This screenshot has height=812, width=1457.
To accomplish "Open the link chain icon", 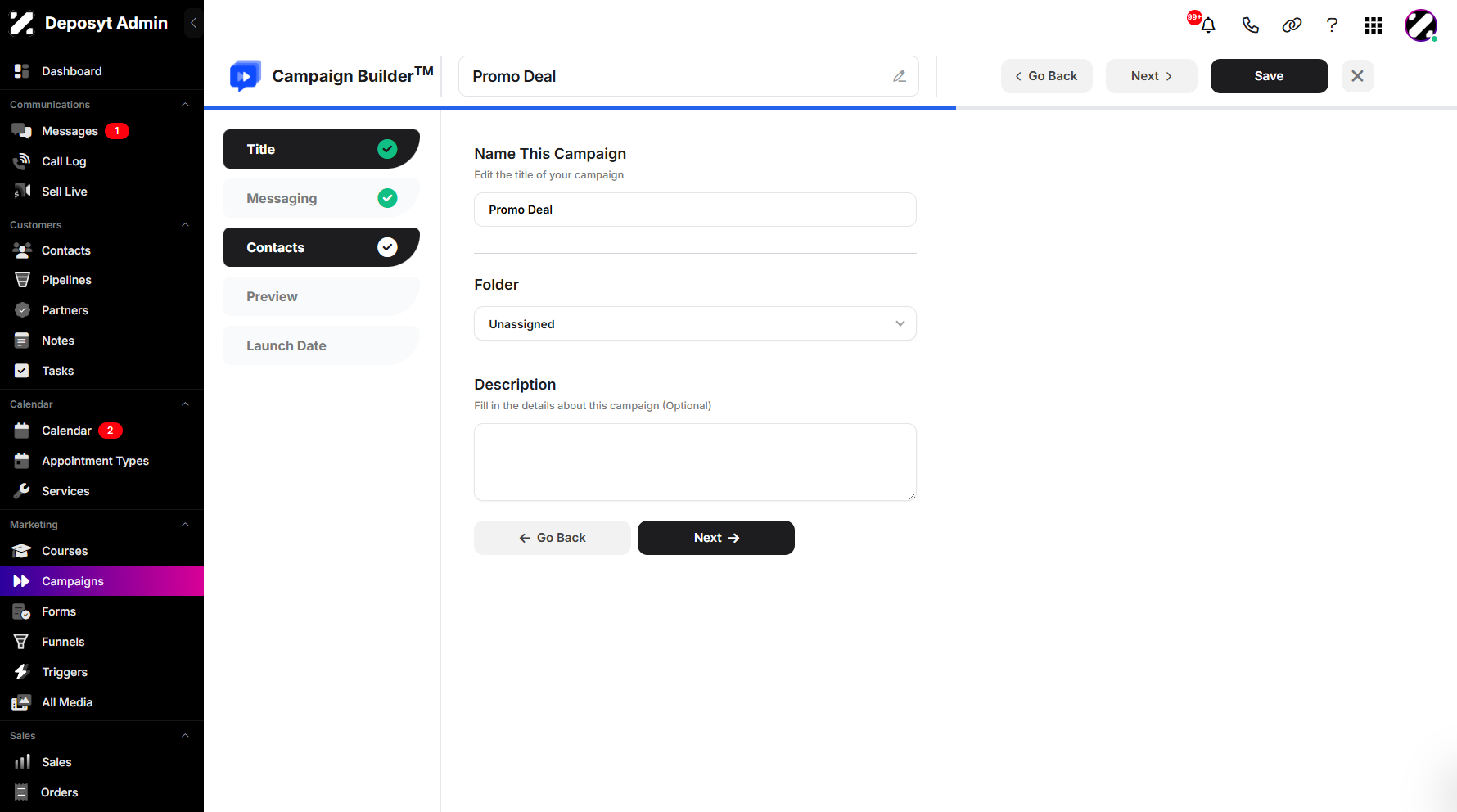I will pos(1292,25).
